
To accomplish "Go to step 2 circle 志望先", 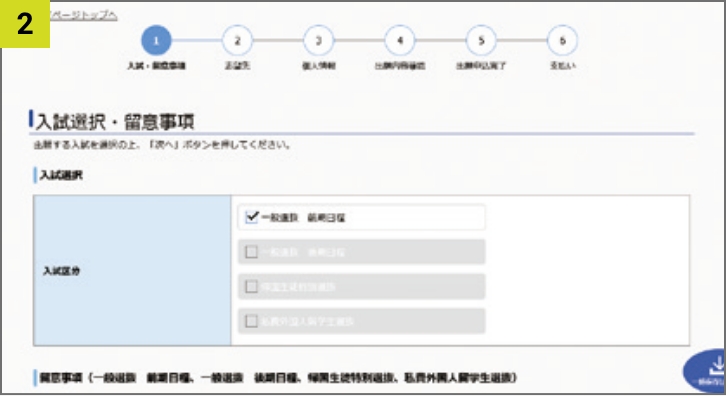I will coord(238,41).
